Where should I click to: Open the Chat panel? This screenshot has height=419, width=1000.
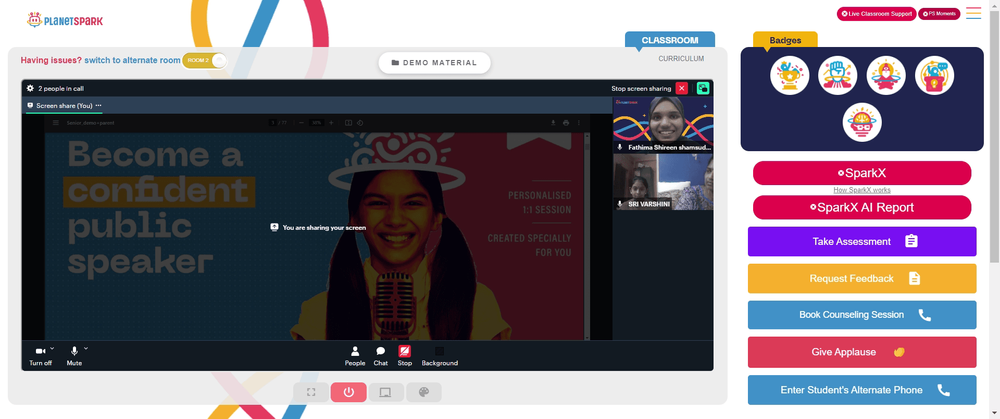[381, 356]
